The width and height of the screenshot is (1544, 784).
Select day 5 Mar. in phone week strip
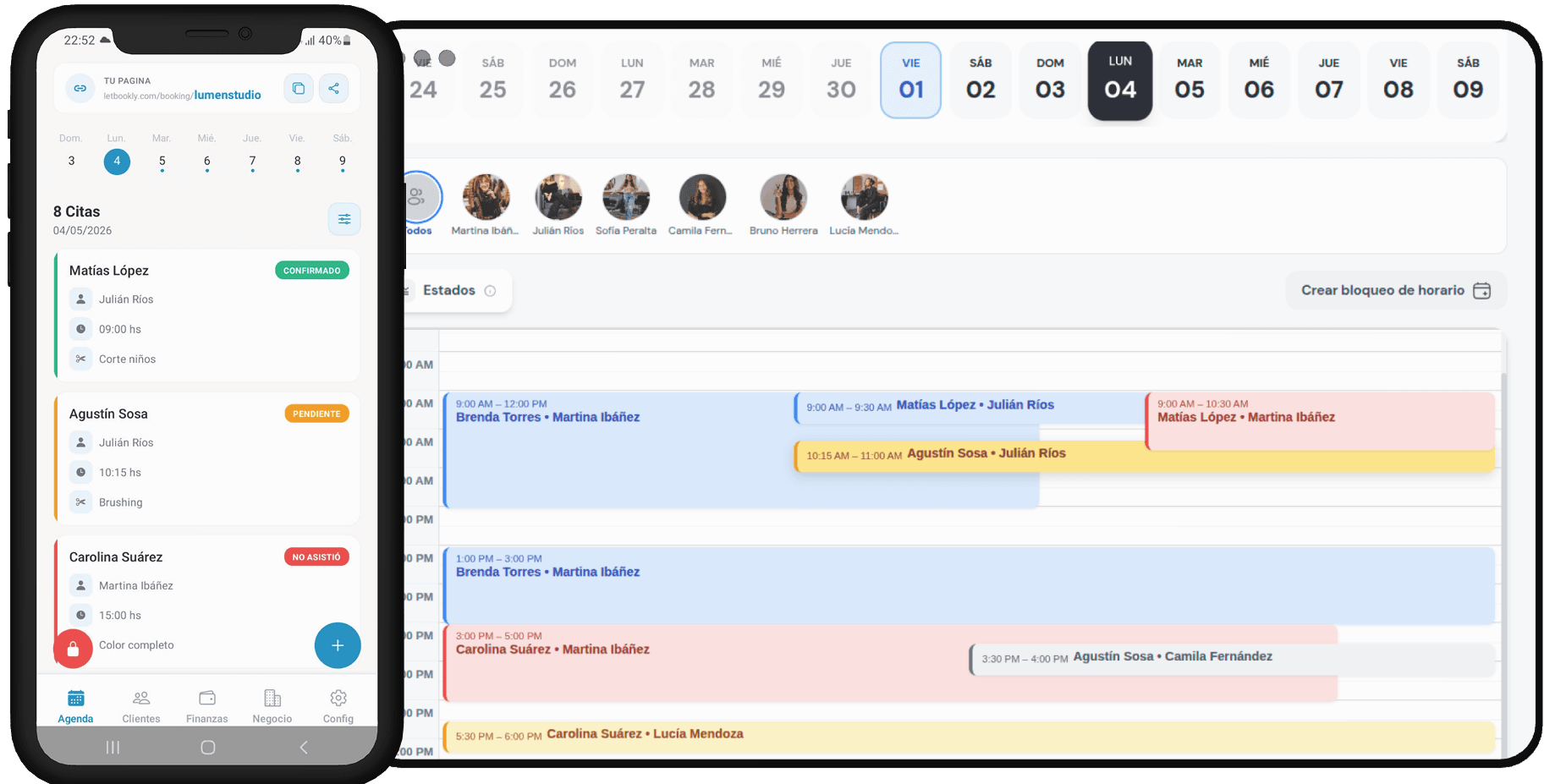click(162, 153)
